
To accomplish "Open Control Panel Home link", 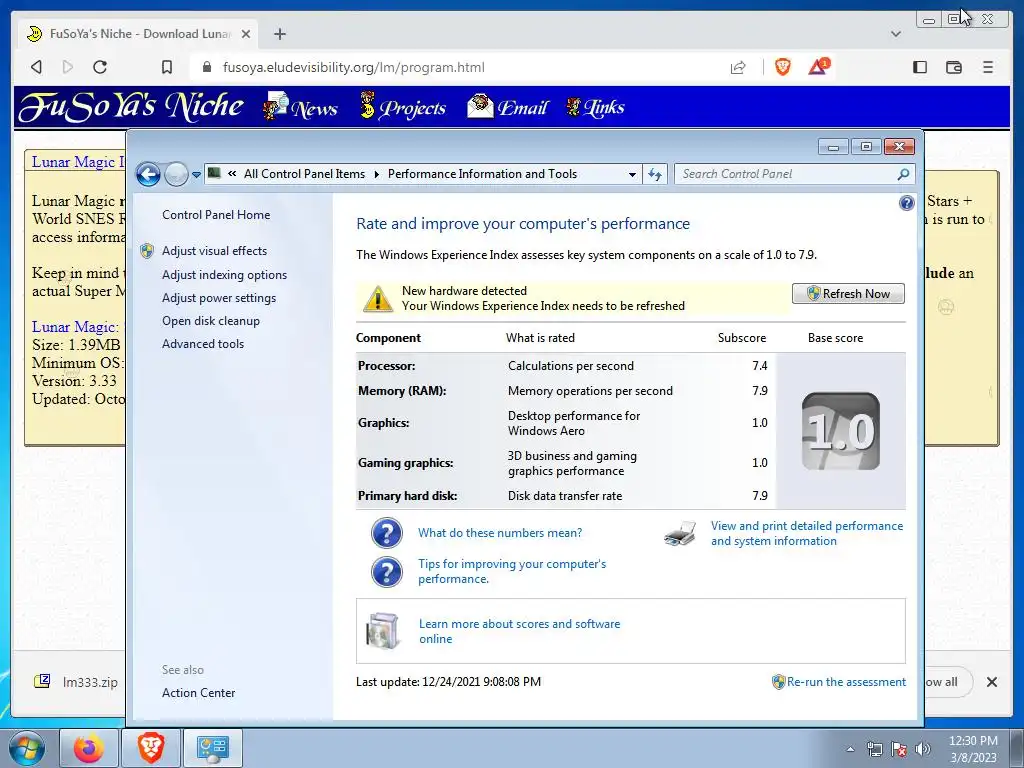I will (216, 215).
